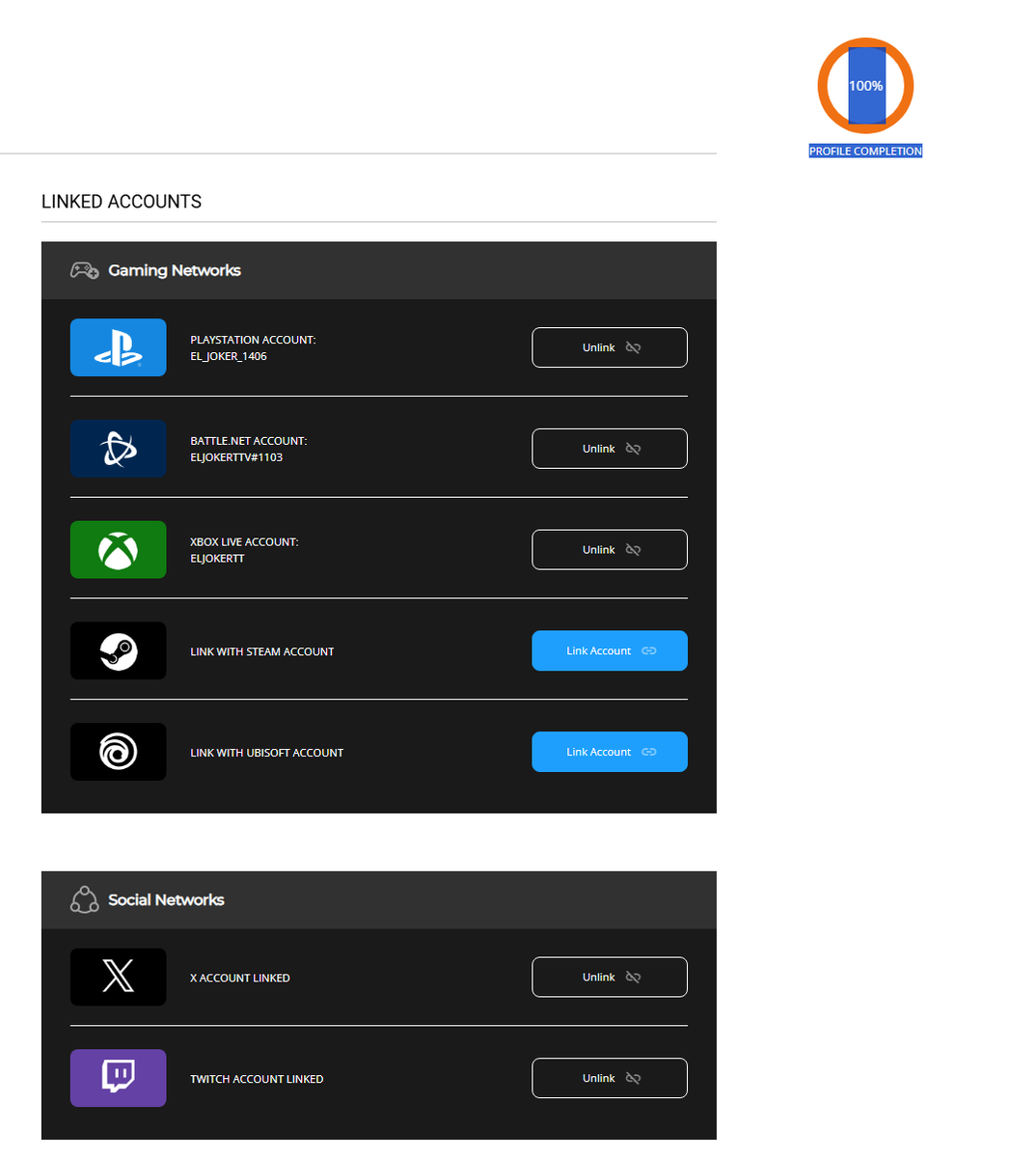The width and height of the screenshot is (1036, 1158).
Task: Link the Ubisoft account
Action: (x=610, y=752)
